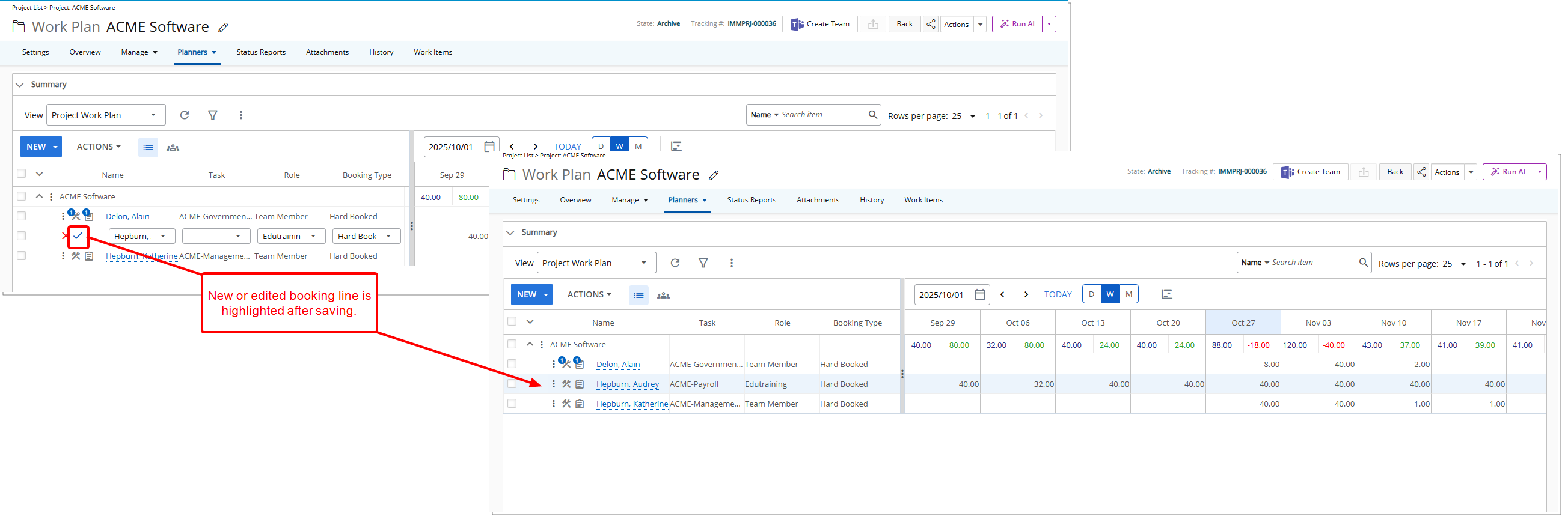Click Gantt chart icon beside fully visible D/W/M buttons
1568x522 pixels.
[x=1166, y=294]
